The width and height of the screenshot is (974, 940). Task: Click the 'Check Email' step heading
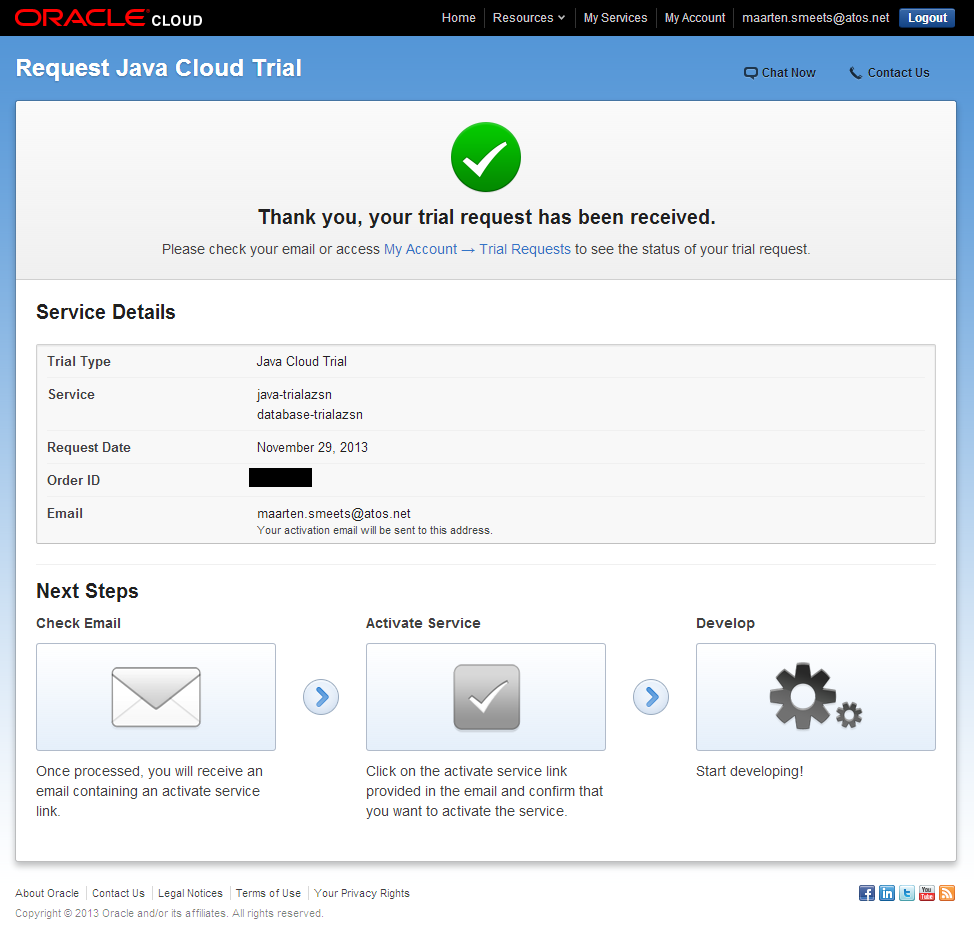78,623
